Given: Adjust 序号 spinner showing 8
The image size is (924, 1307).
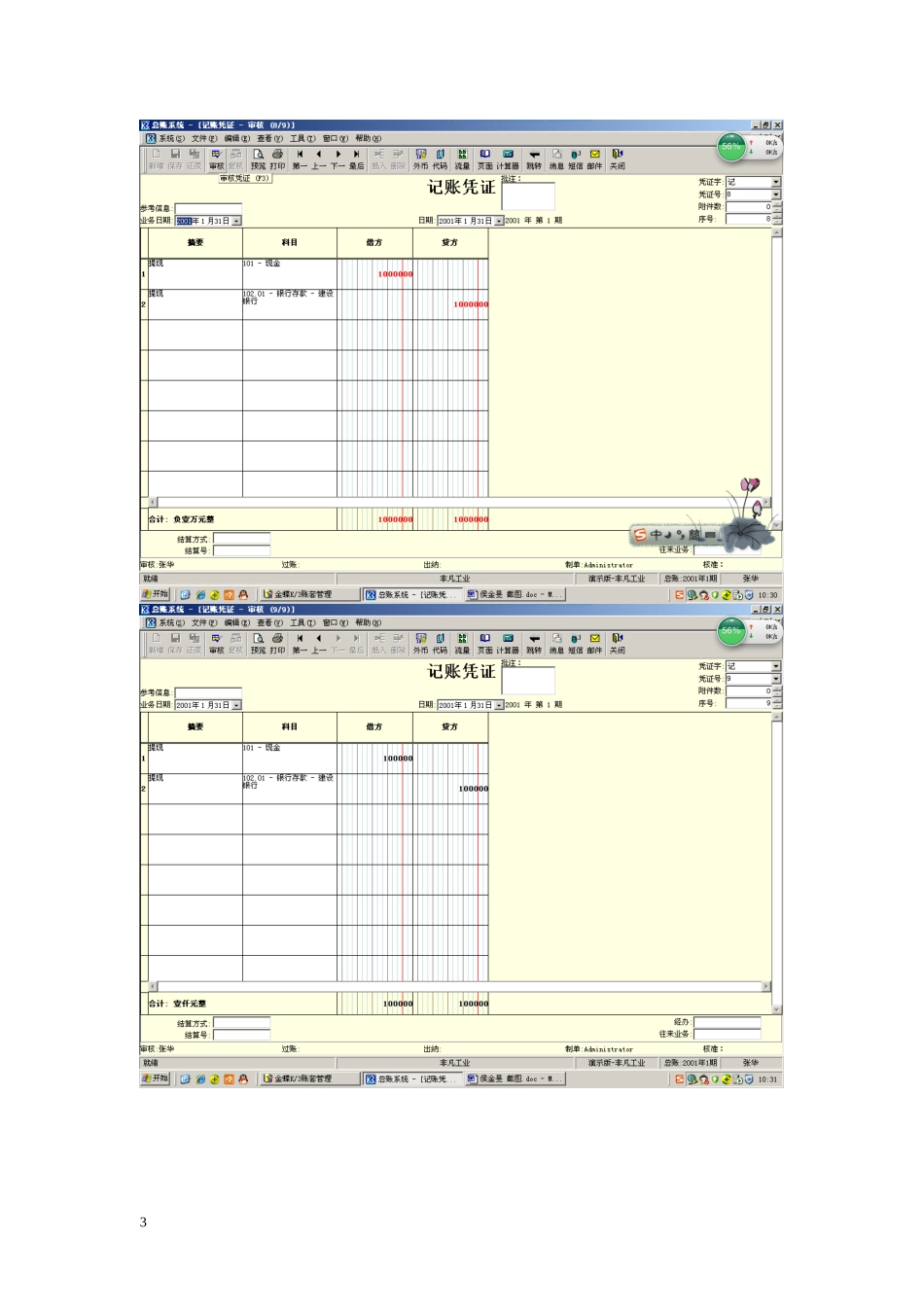Looking at the screenshot, I should click(777, 219).
